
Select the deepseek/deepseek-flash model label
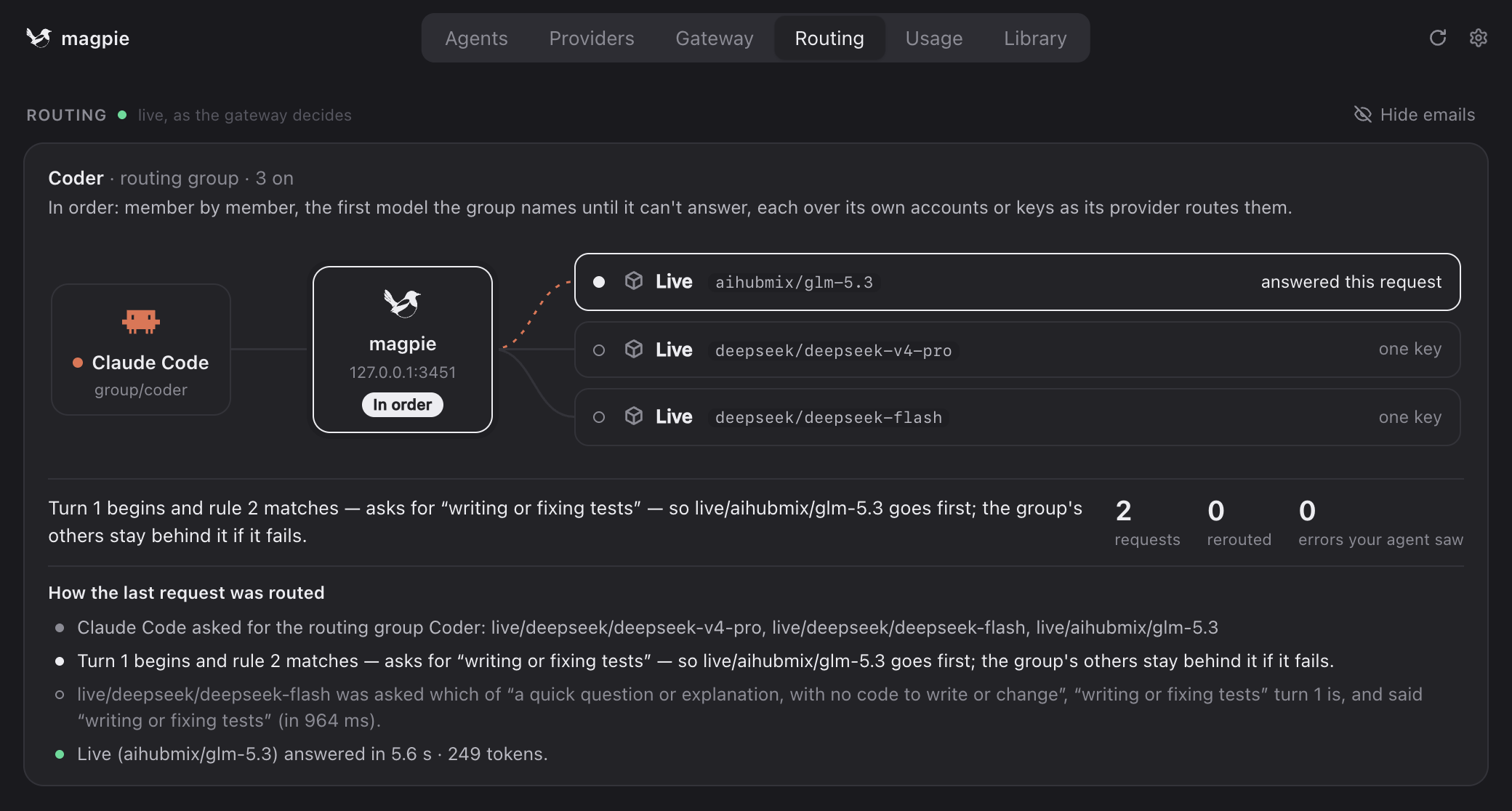(x=829, y=417)
